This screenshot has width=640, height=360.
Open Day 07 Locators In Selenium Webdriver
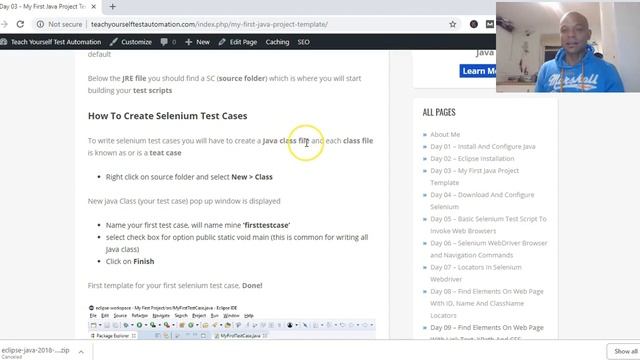click(x=476, y=273)
